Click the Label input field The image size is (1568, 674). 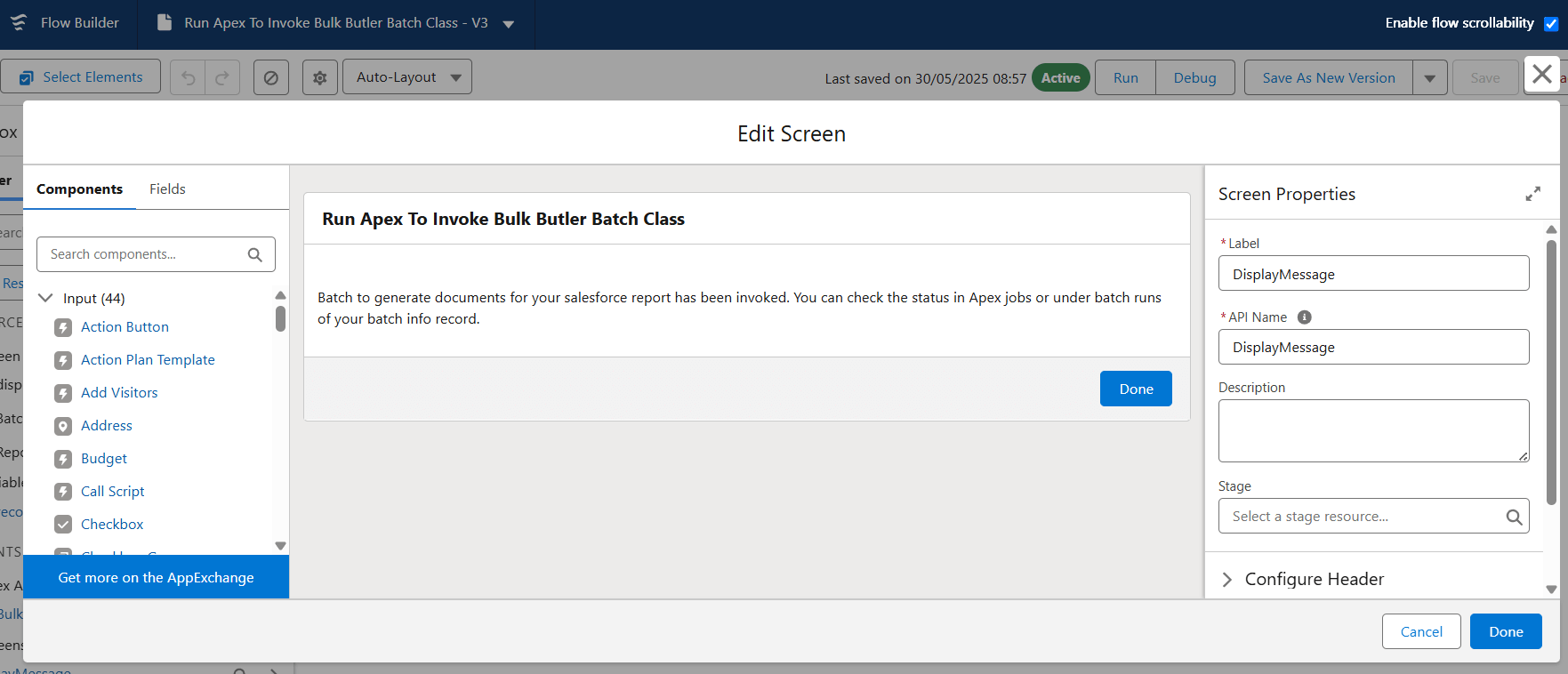click(x=1373, y=273)
